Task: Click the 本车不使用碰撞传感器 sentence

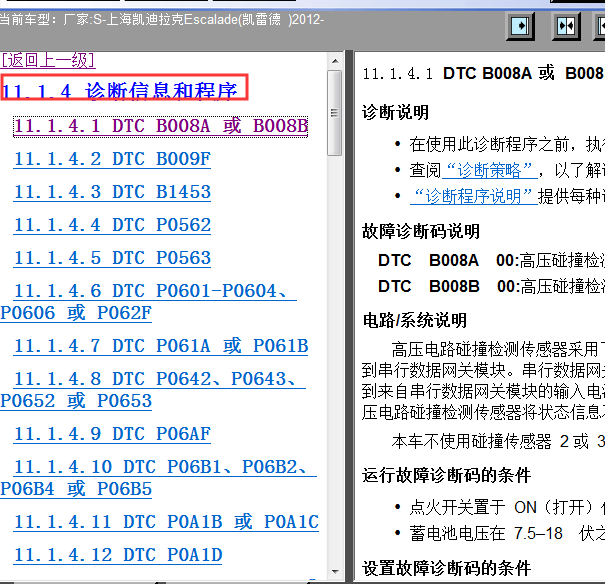Action: pos(498,441)
